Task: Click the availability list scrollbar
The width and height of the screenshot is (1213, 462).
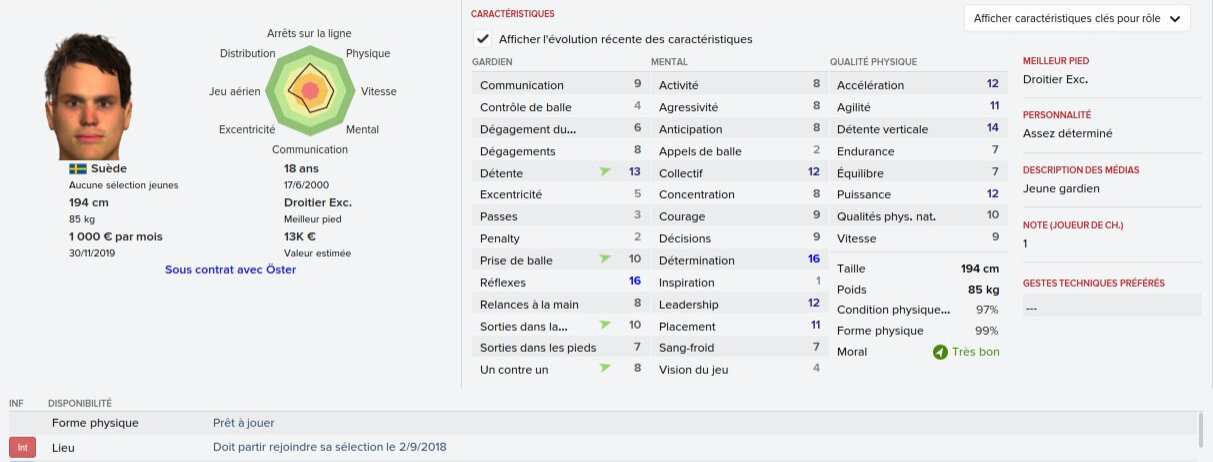Action: pos(1201,432)
